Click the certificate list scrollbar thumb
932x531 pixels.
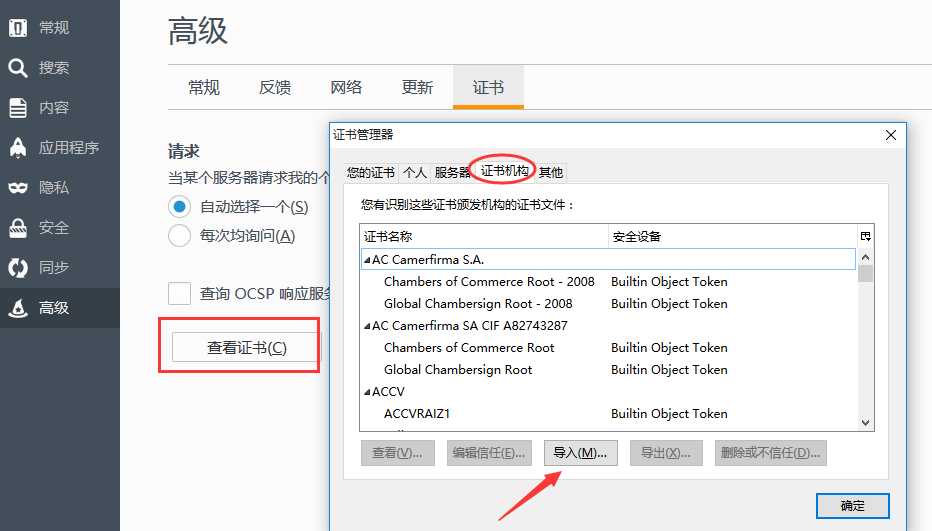[x=865, y=274]
